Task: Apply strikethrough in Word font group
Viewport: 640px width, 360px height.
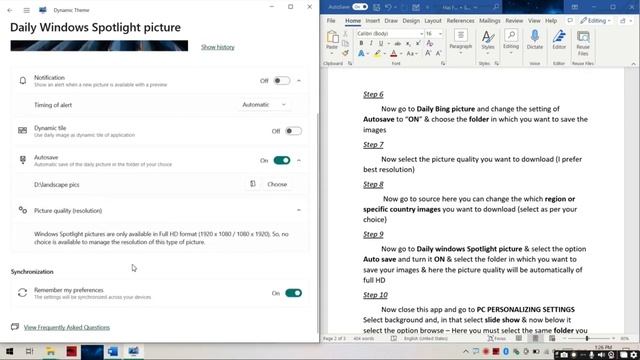Action: coord(397,43)
